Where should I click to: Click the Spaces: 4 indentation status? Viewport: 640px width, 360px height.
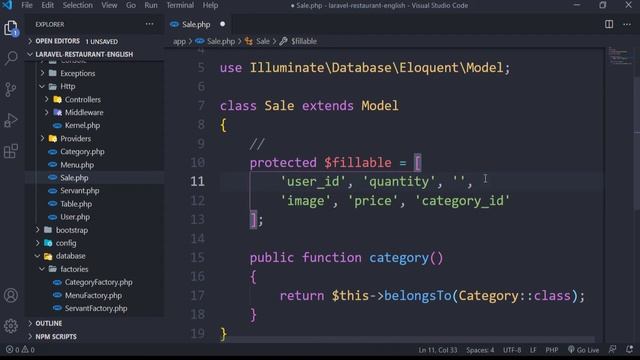480,350
